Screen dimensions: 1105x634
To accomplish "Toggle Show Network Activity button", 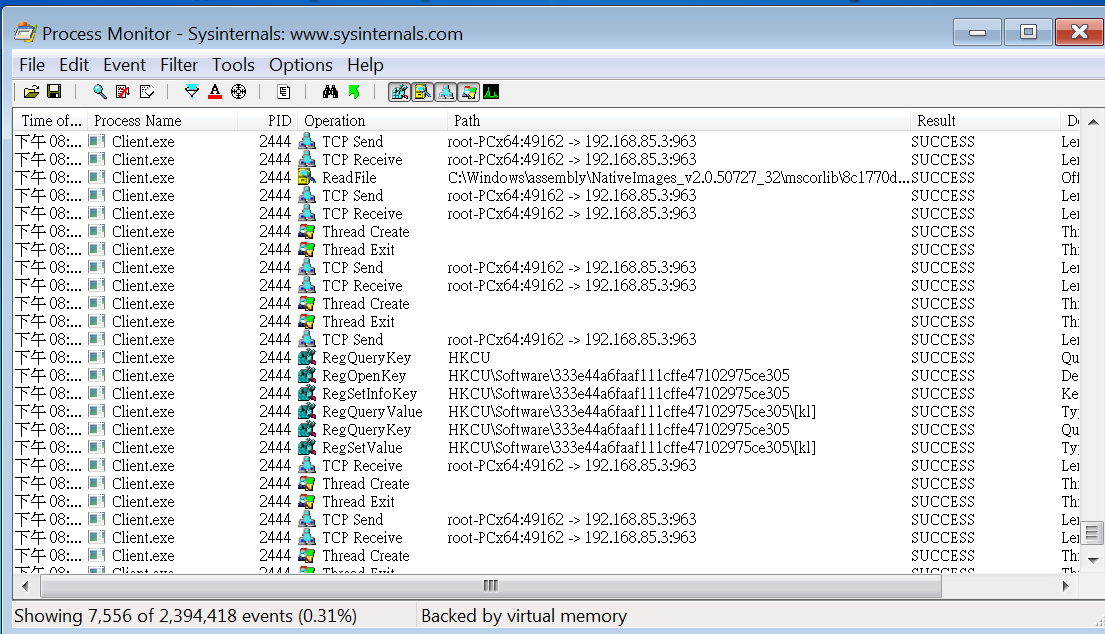I will [445, 92].
